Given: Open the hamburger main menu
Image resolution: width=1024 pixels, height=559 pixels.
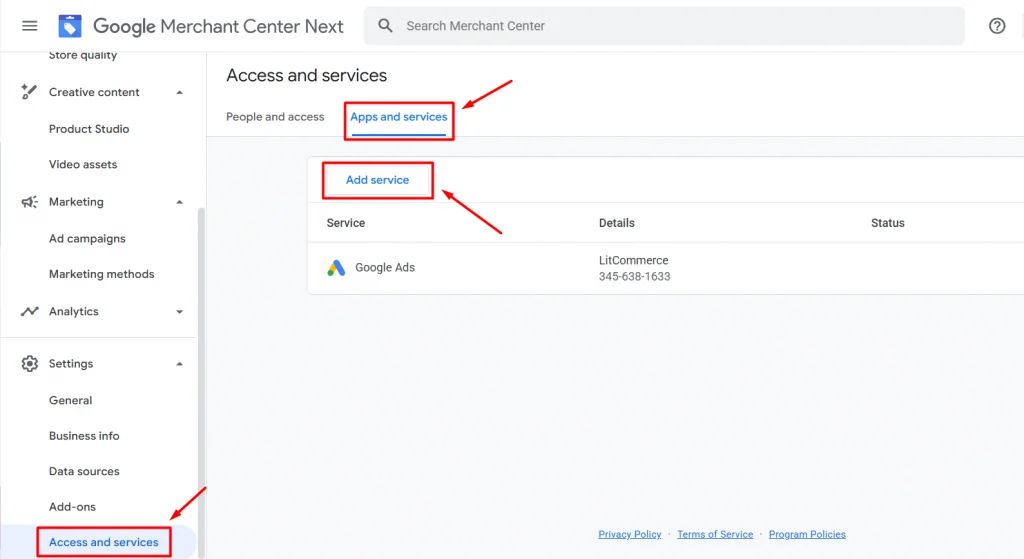Looking at the screenshot, I should tap(29, 26).
